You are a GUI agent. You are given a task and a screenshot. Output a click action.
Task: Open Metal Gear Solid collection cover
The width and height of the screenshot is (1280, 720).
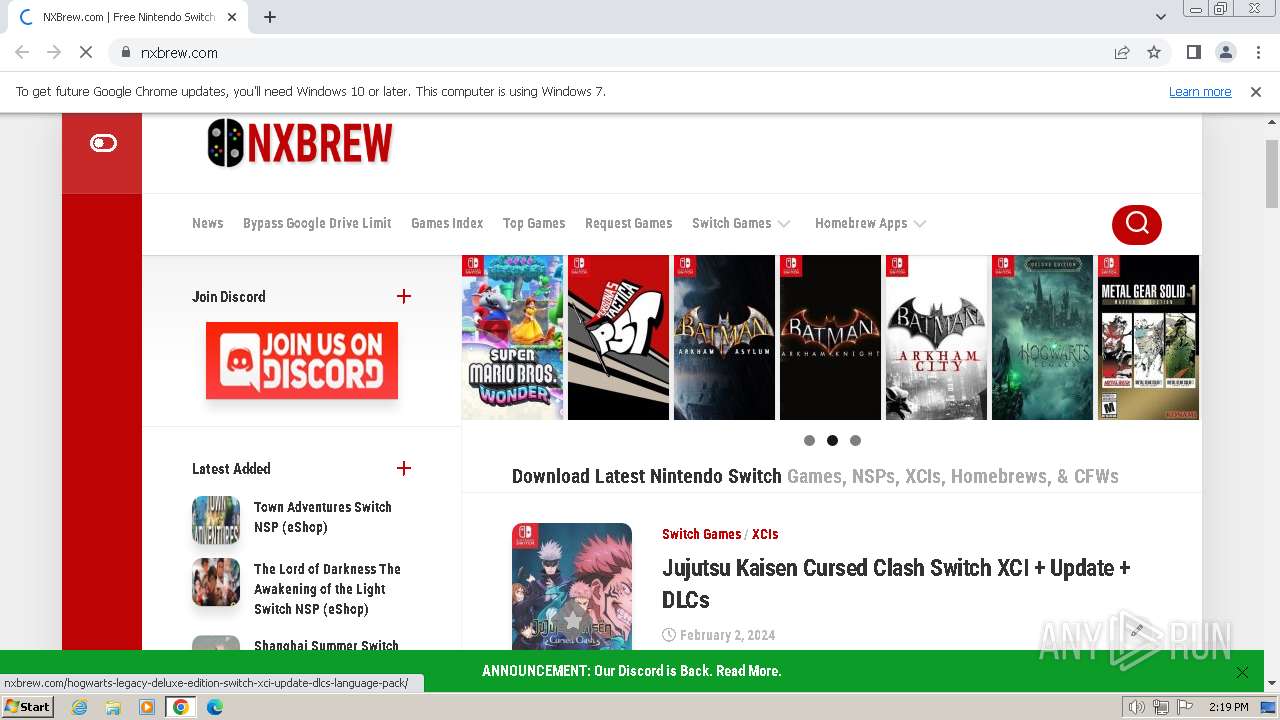tap(1148, 337)
